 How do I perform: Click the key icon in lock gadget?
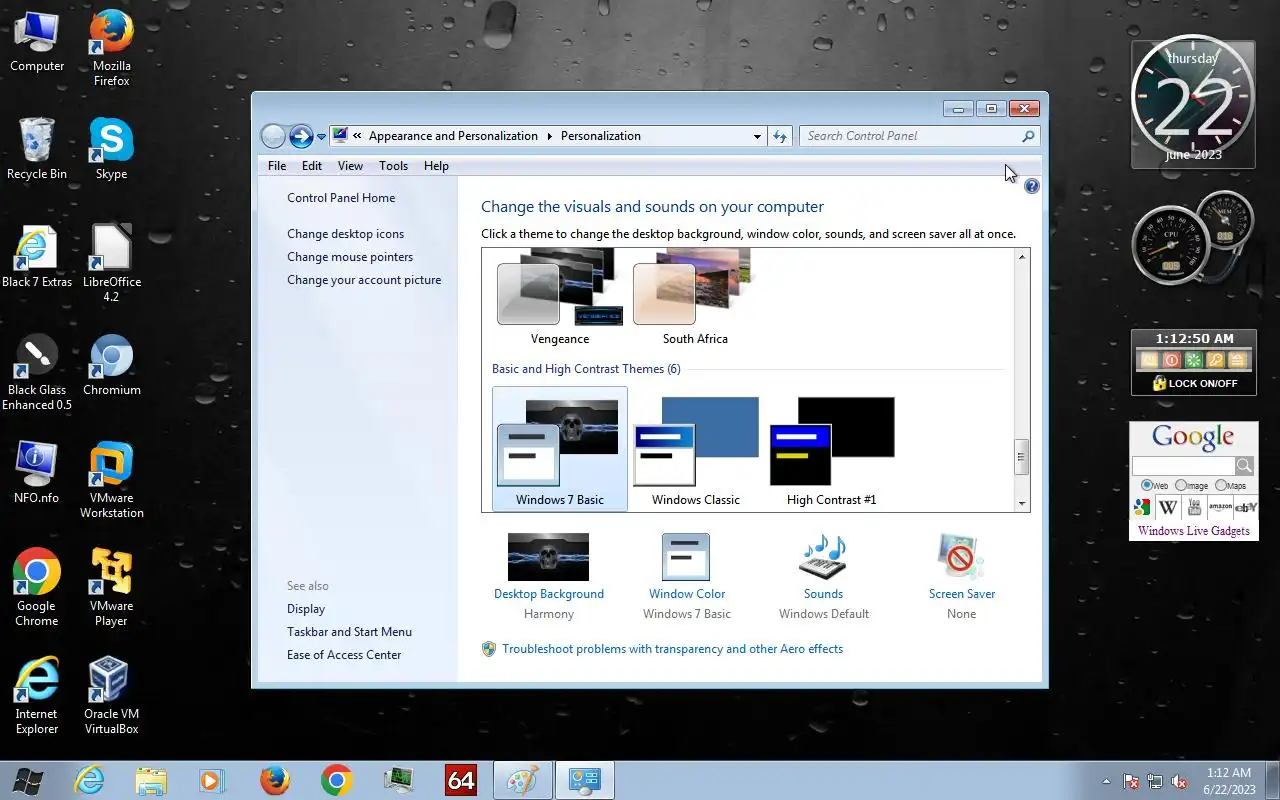click(x=1216, y=360)
